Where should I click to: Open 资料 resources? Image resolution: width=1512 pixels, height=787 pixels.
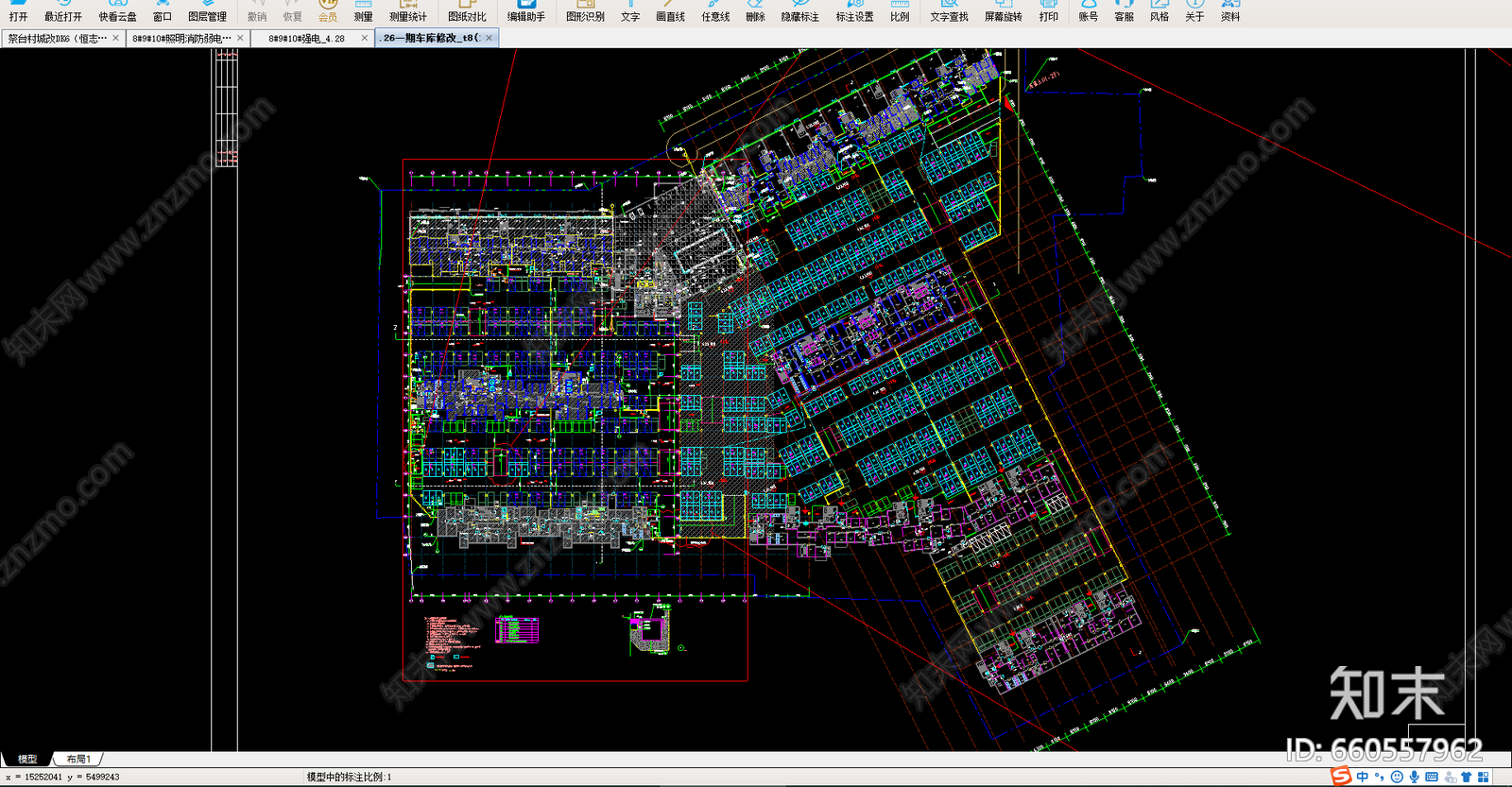coord(1230,11)
